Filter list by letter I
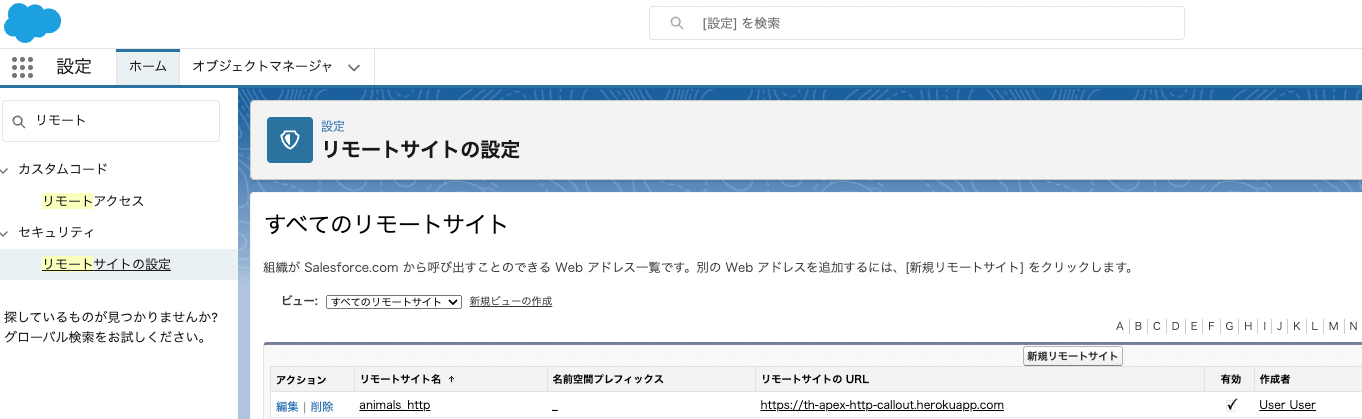Viewport: 1362px width, 419px height. click(1265, 326)
